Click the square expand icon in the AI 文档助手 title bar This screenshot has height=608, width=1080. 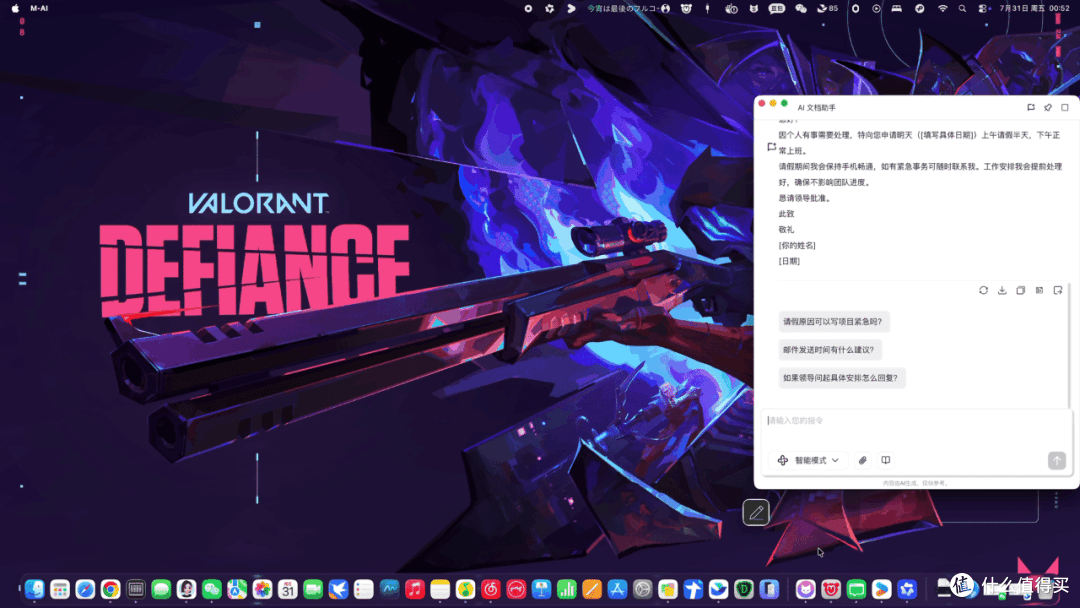tap(1065, 107)
